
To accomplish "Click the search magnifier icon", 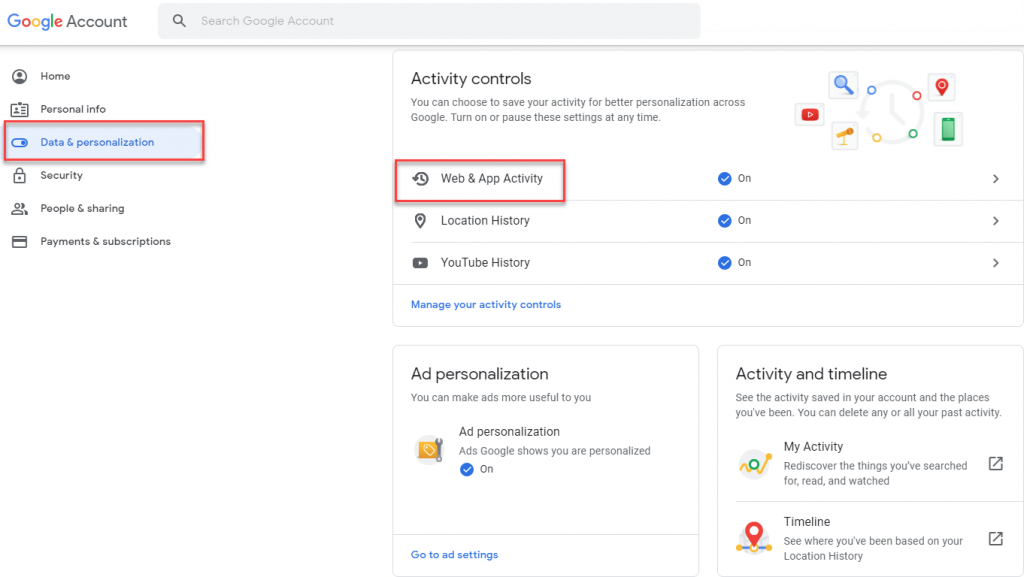I will [179, 21].
